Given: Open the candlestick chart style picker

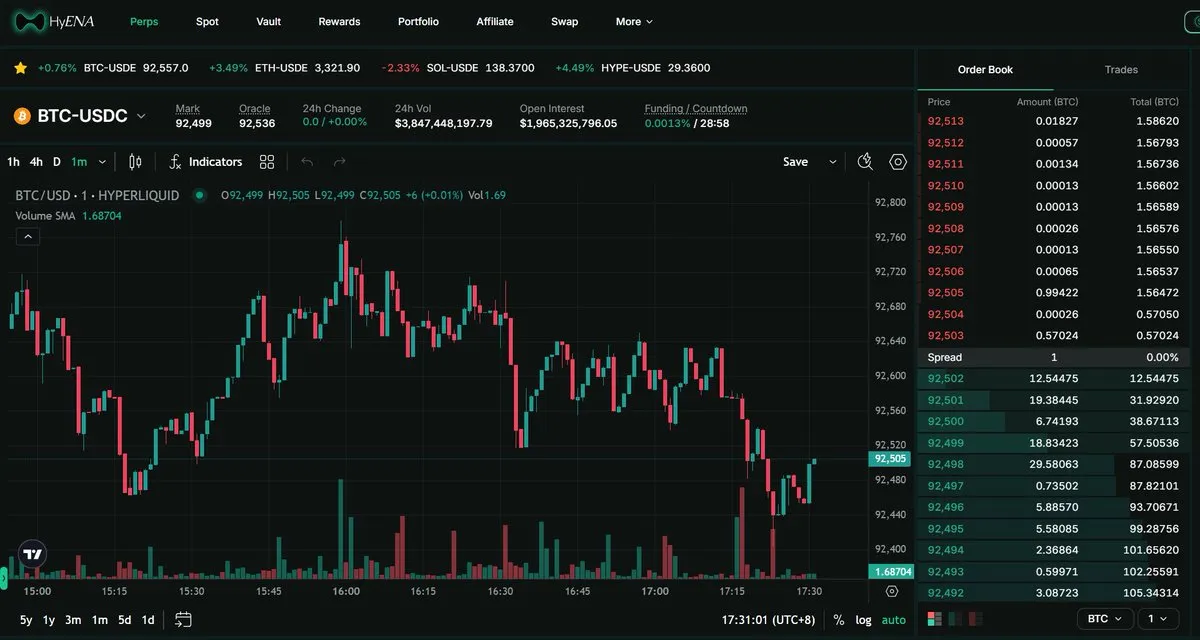Looking at the screenshot, I should pyautogui.click(x=136, y=162).
